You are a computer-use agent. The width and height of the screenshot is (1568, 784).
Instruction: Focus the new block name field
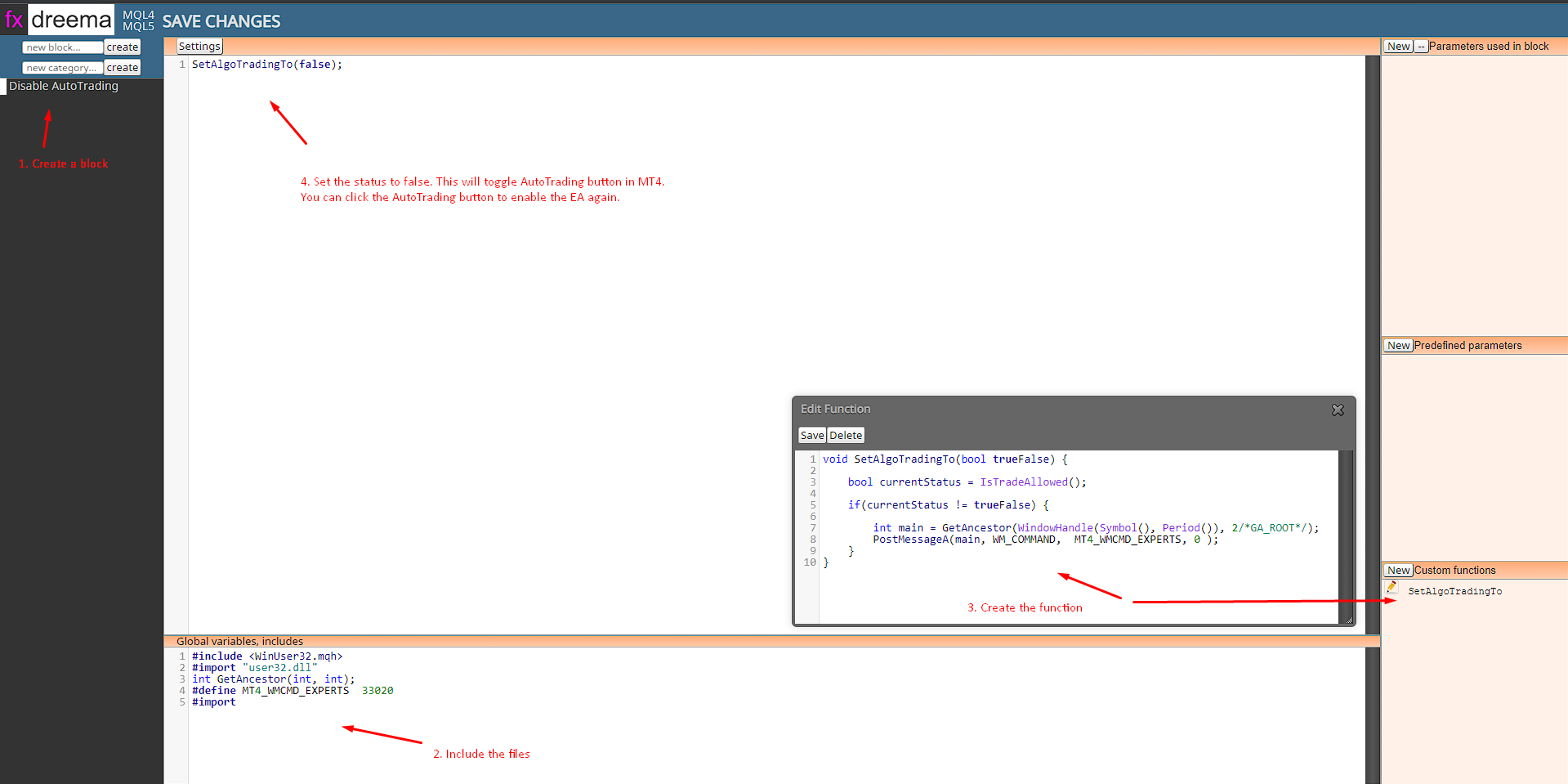pyautogui.click(x=62, y=47)
